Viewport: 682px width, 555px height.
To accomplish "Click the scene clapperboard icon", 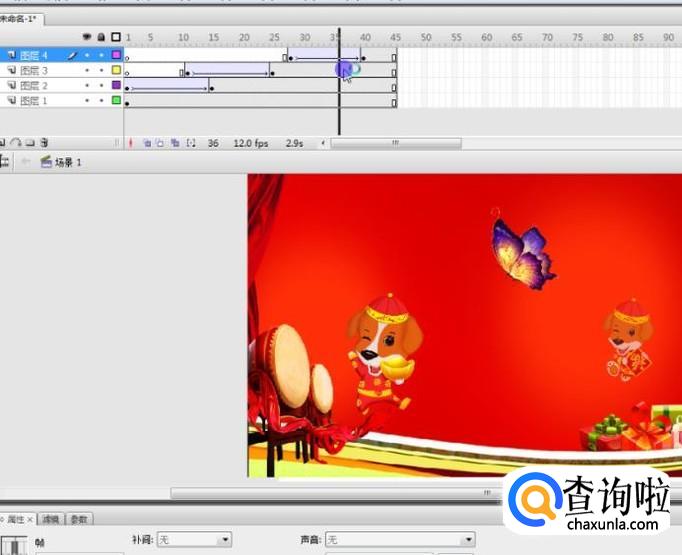I will coord(46,162).
